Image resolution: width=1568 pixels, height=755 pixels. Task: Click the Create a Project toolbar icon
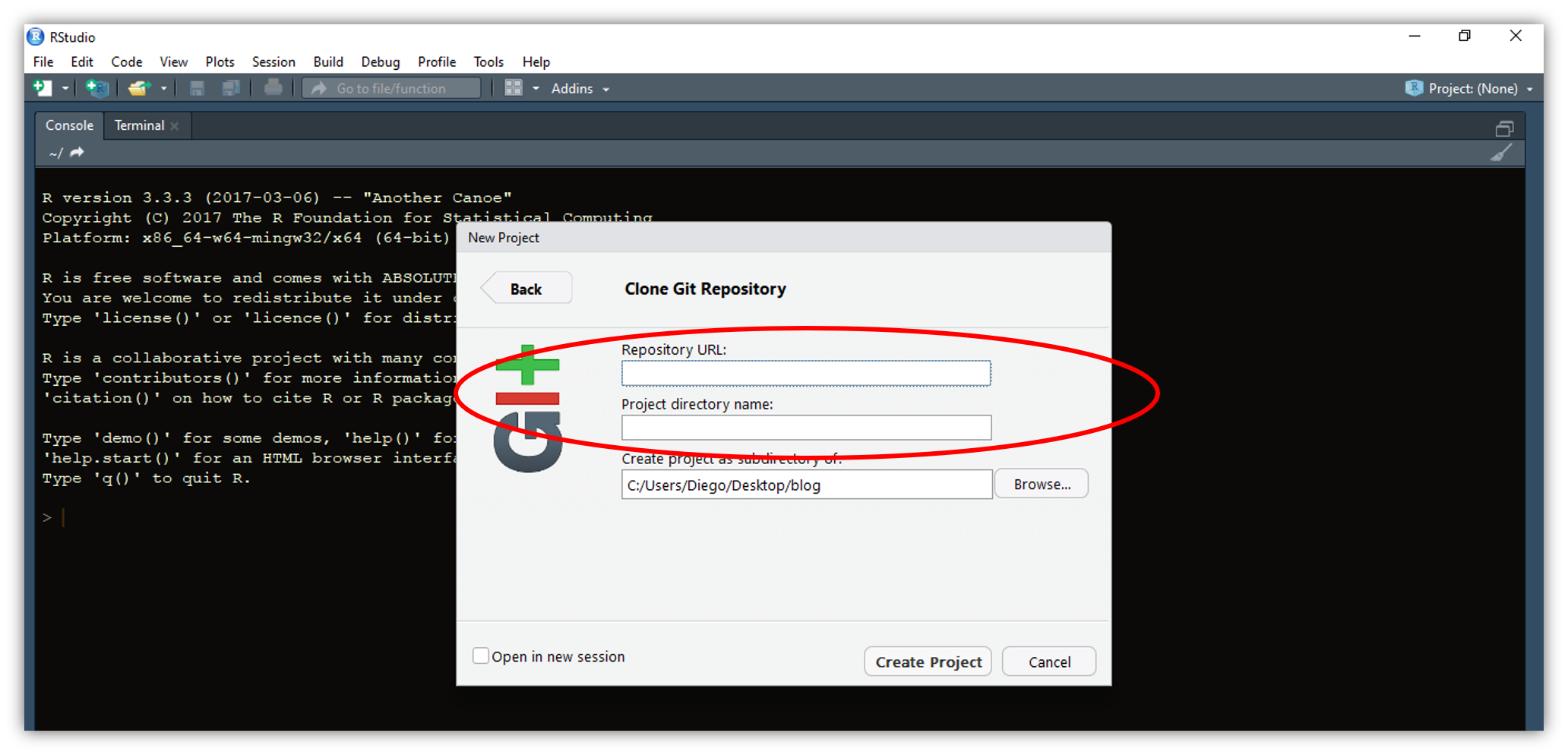point(97,88)
